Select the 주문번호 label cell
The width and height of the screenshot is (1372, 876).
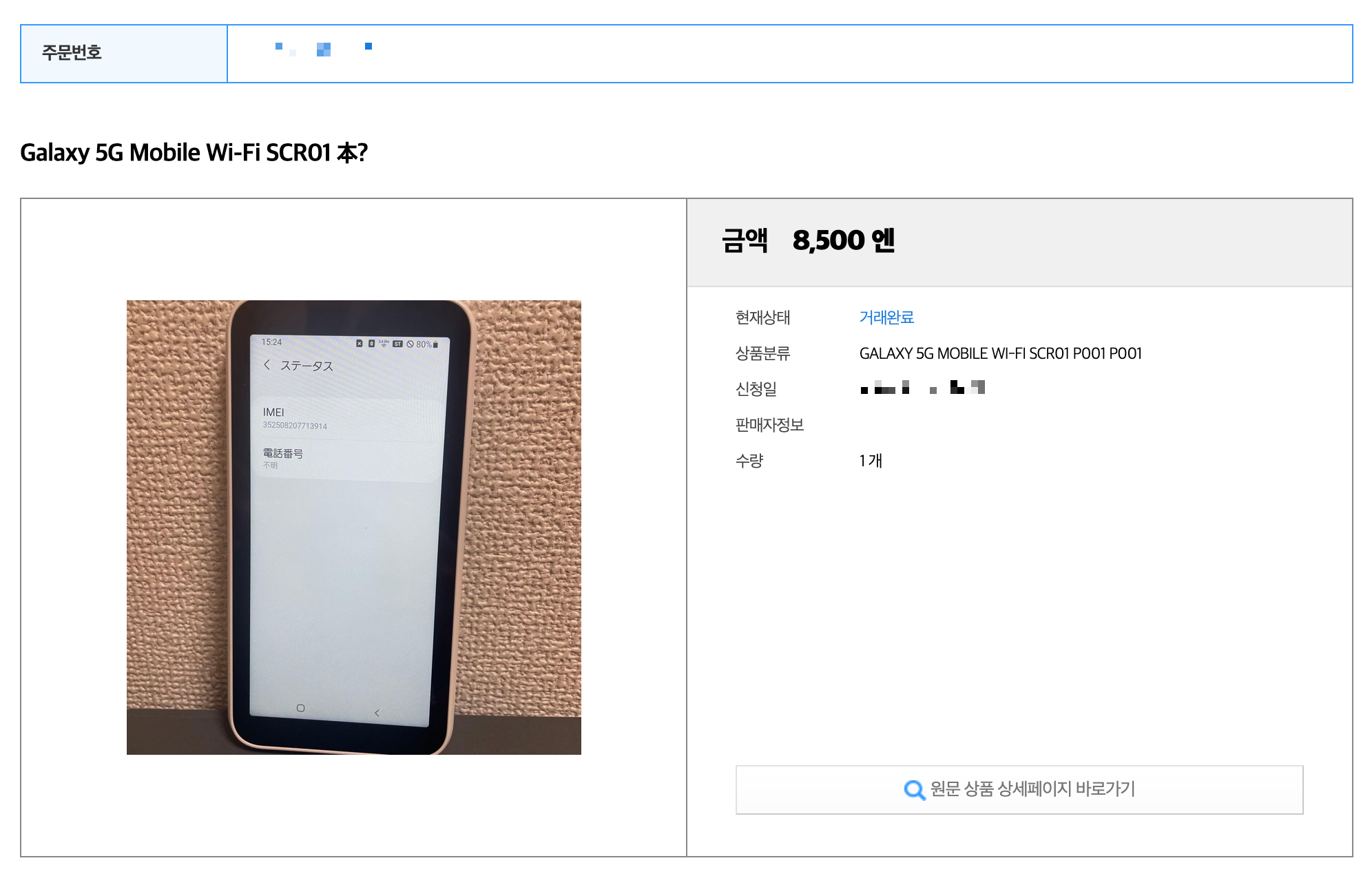click(x=124, y=54)
